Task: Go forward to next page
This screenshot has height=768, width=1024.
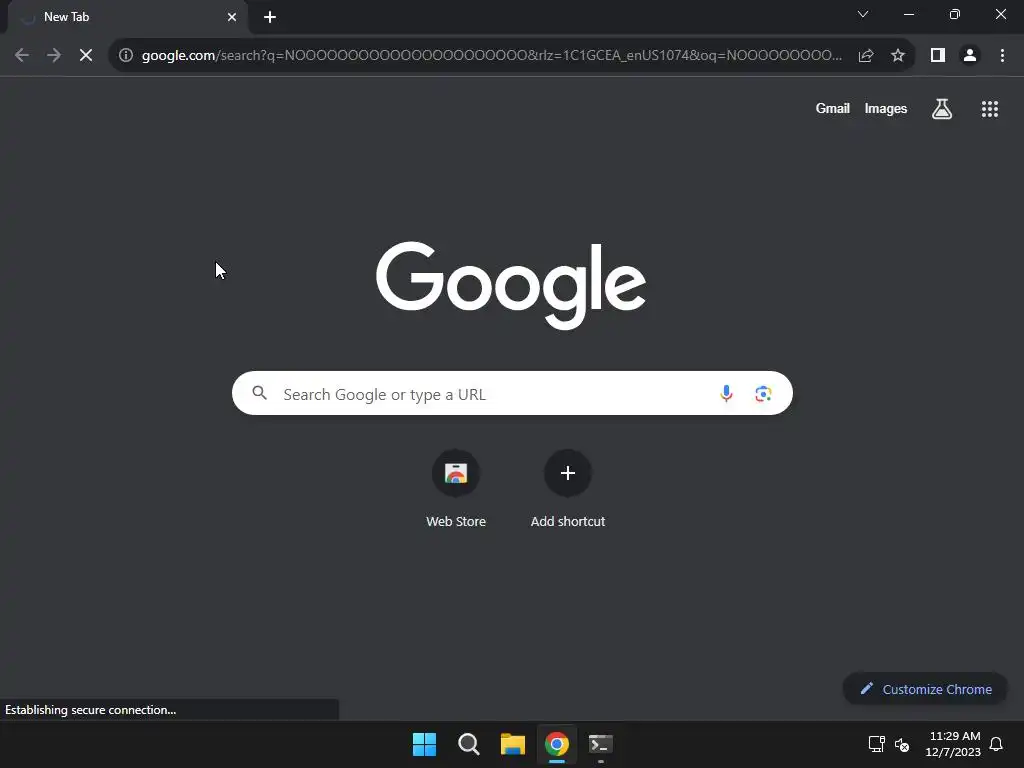Action: 54,56
